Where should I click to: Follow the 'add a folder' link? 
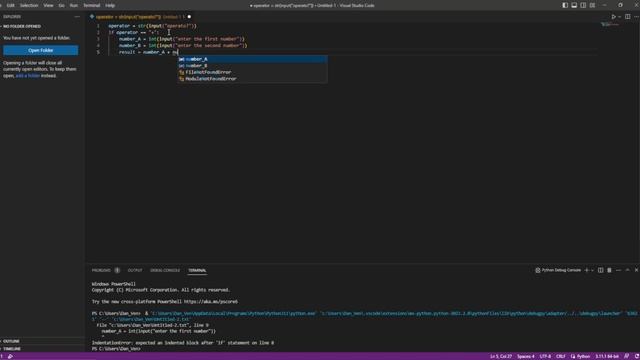tap(28, 76)
